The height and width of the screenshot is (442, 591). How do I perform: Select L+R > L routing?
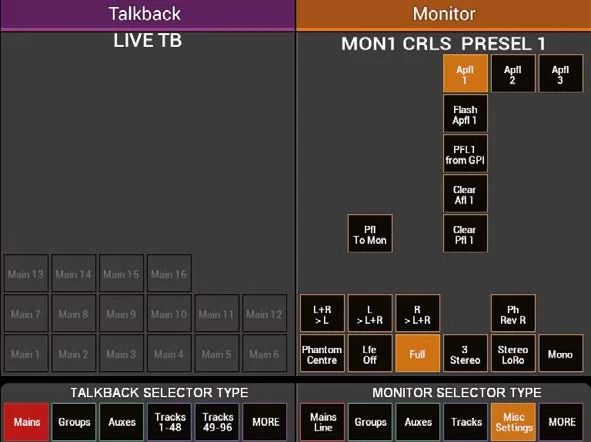pyautogui.click(x=322, y=314)
